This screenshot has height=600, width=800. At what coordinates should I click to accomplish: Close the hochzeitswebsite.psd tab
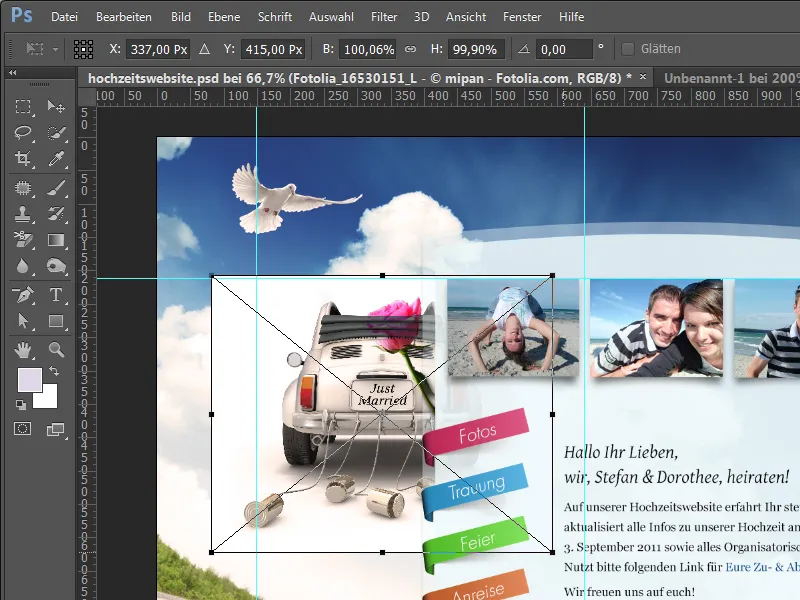(643, 77)
